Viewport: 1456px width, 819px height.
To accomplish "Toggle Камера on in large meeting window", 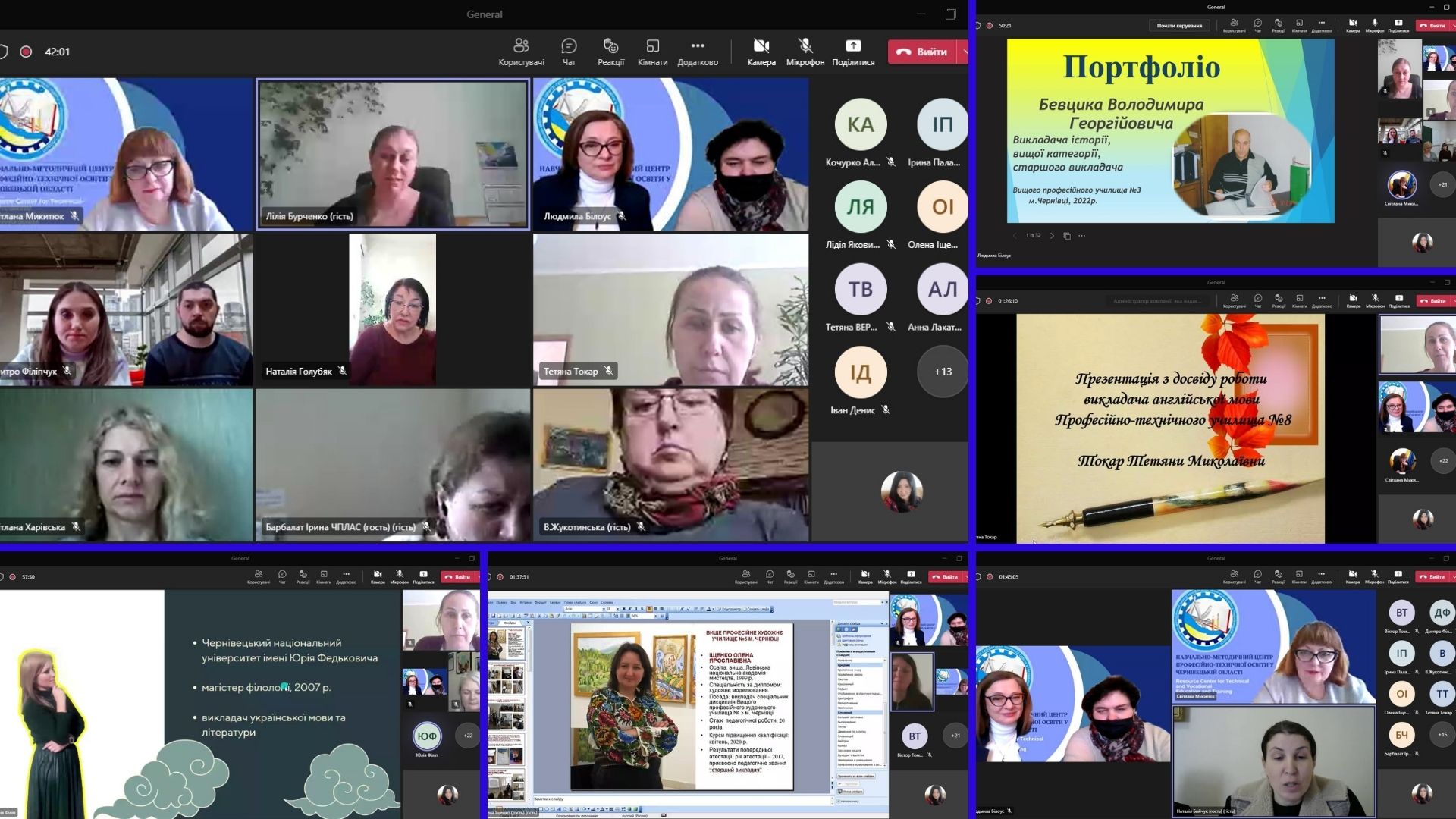I will click(x=761, y=51).
